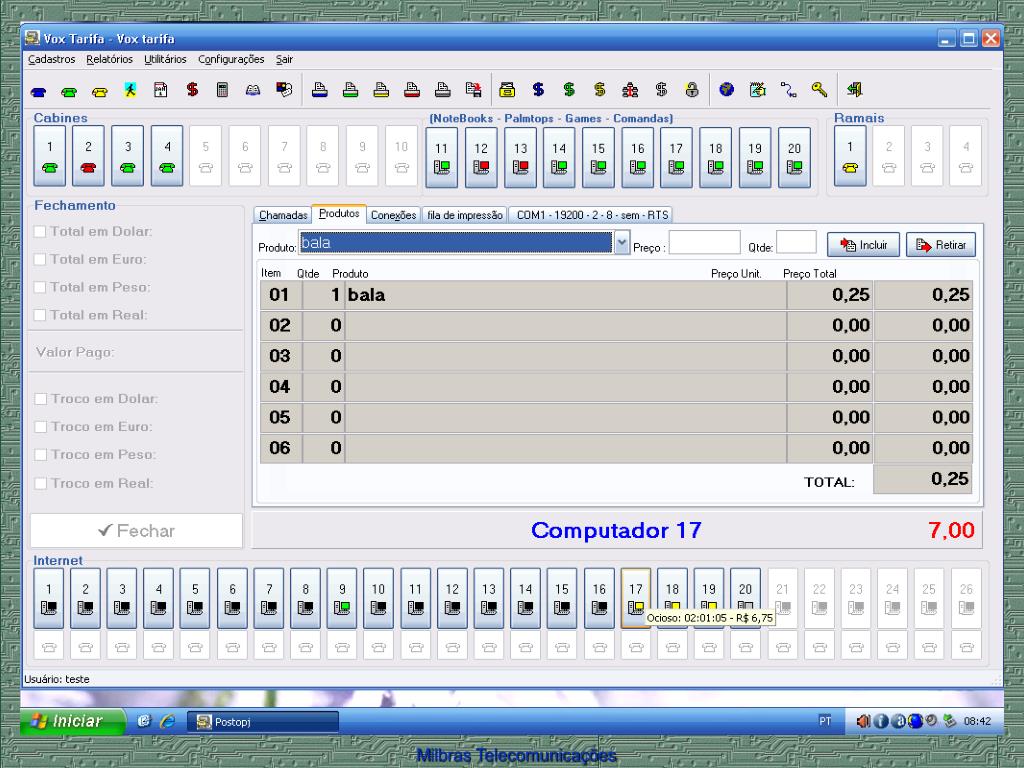This screenshot has height=768, width=1024.
Task: Check Troco em Peso checkbox
Action: coord(40,455)
